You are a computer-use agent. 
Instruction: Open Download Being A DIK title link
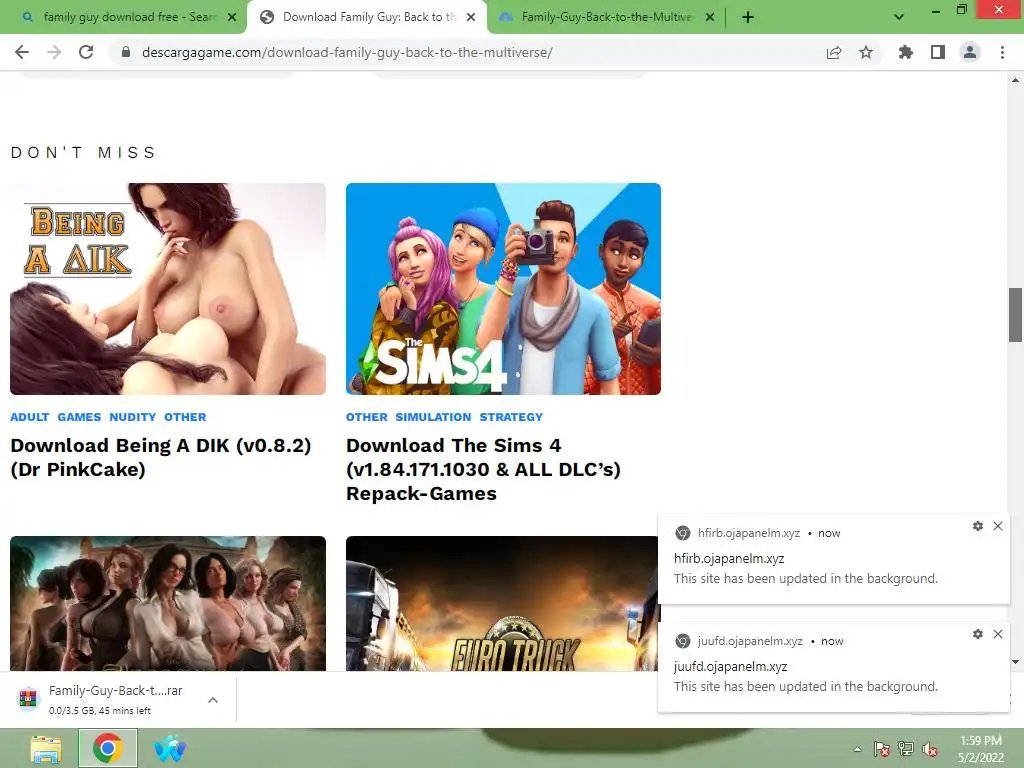pyautogui.click(x=161, y=457)
